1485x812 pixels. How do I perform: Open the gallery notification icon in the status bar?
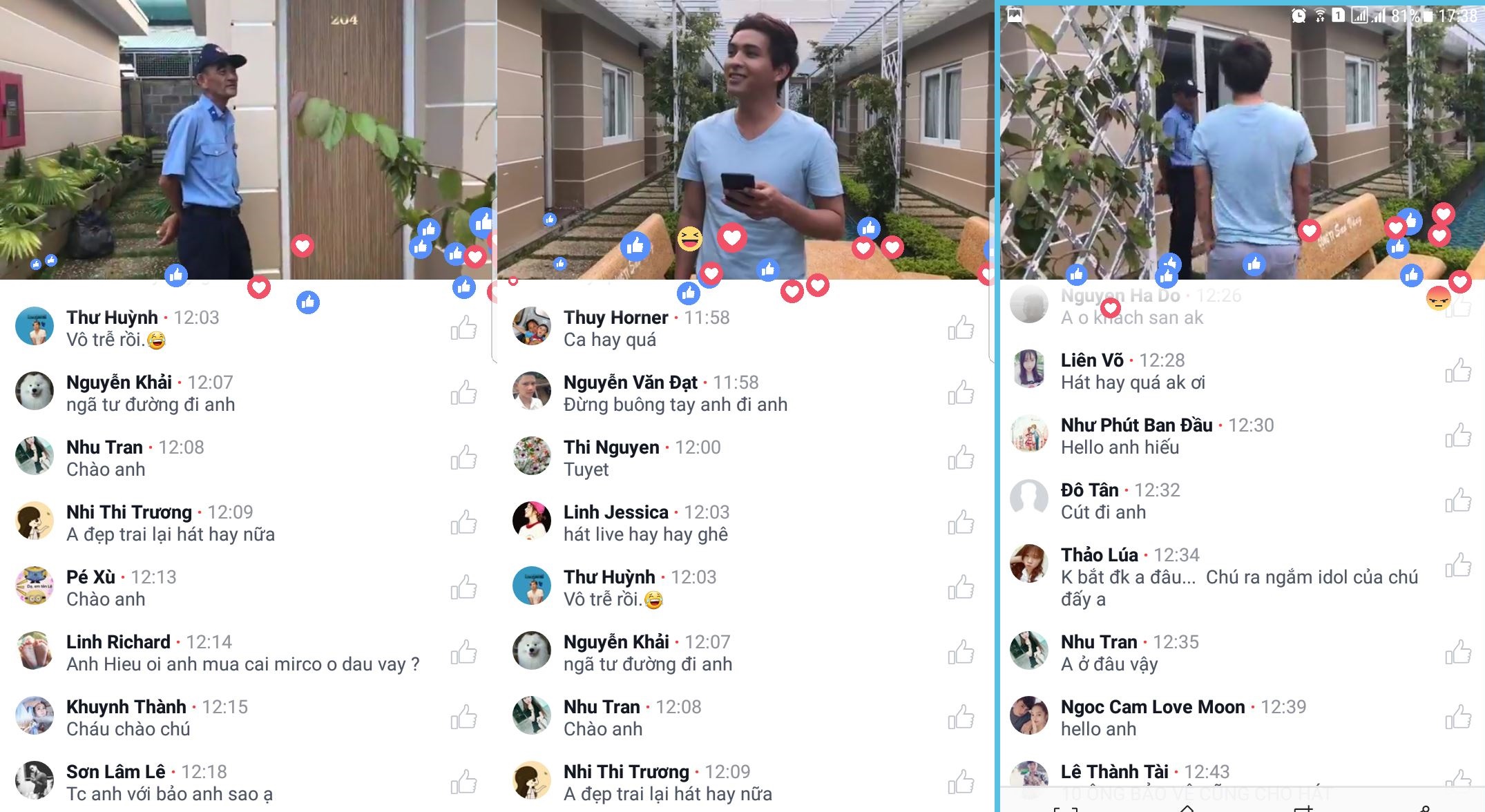pos(1015,15)
